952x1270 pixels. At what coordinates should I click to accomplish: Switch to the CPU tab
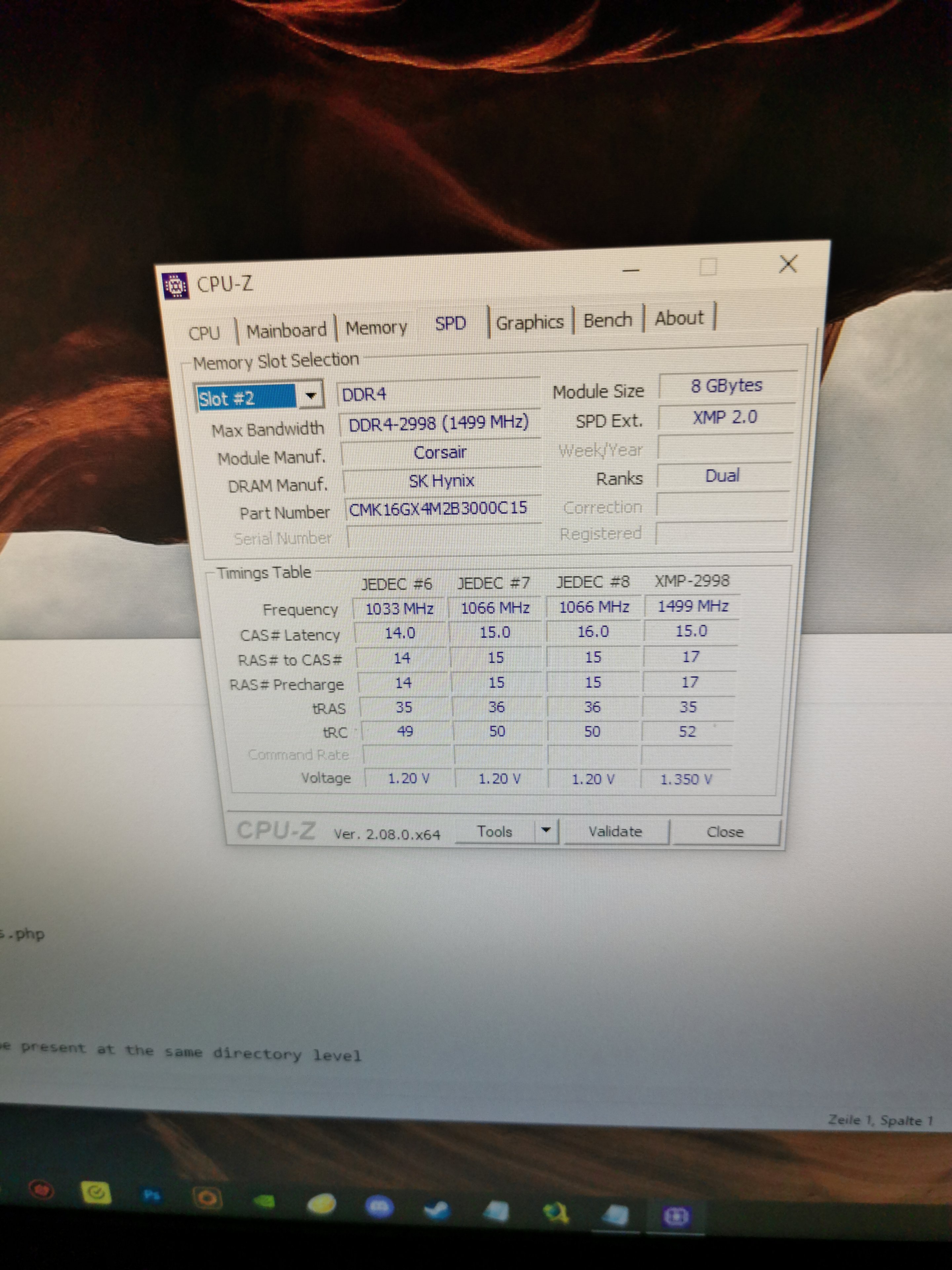[x=204, y=333]
